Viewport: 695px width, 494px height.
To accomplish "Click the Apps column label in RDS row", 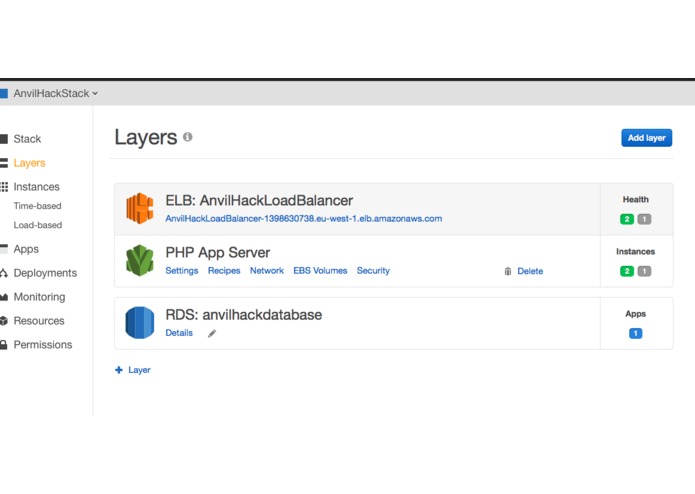I will (635, 314).
